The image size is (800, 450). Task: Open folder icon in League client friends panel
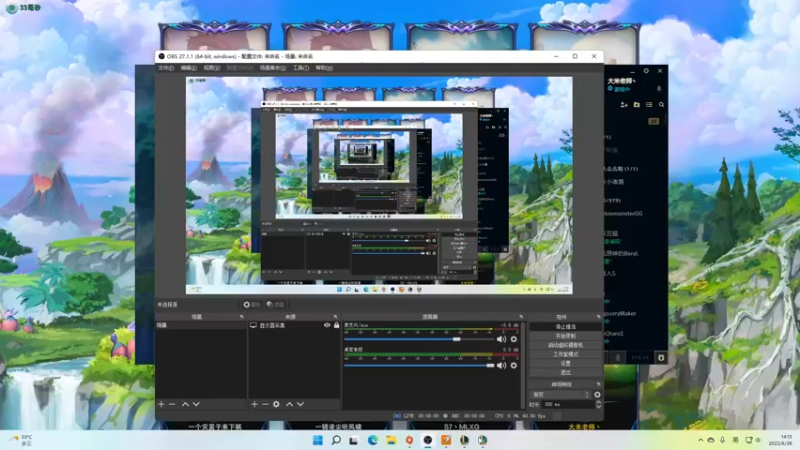tap(636, 105)
